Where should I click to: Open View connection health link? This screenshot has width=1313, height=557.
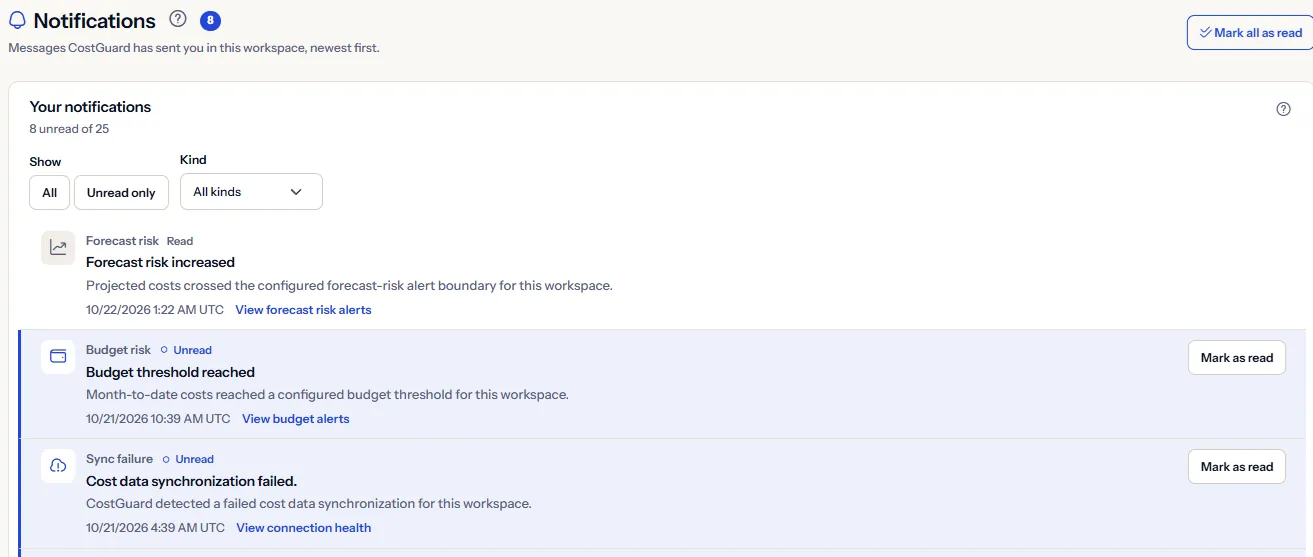pyautogui.click(x=304, y=528)
